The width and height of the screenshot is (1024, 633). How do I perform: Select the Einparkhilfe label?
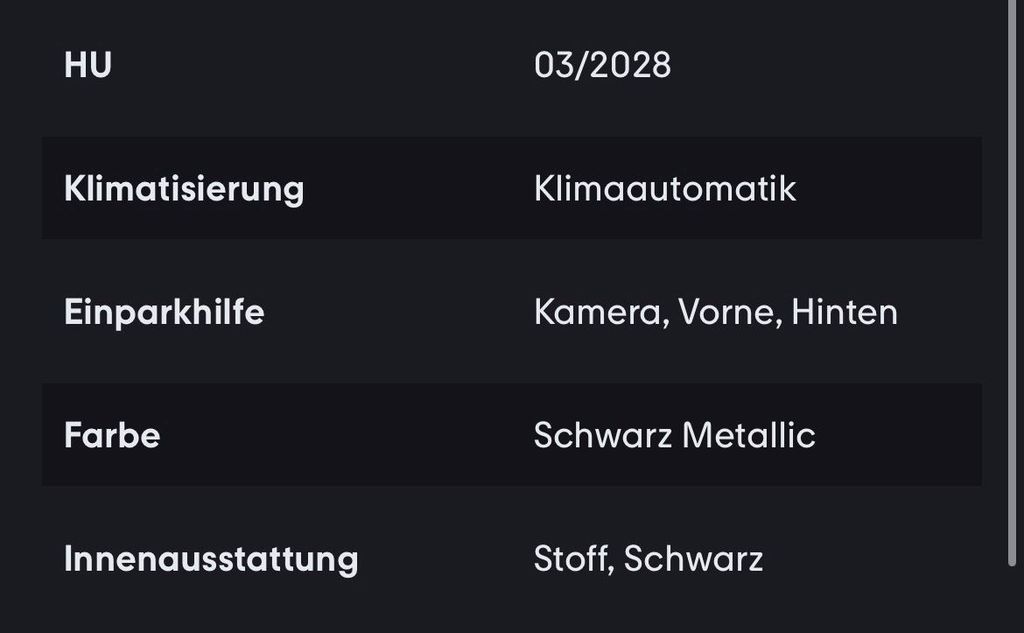pyautogui.click(x=164, y=312)
